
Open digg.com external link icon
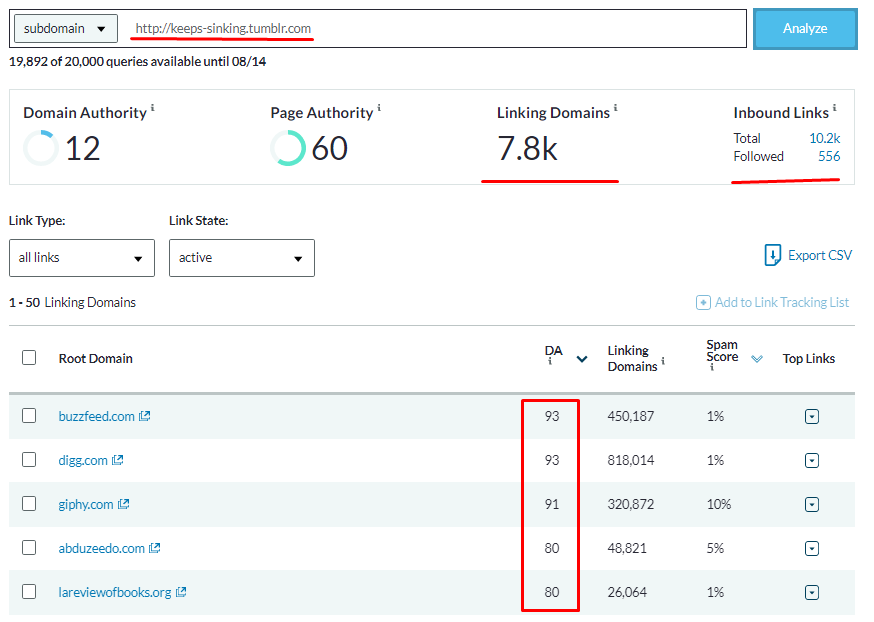pos(117,460)
